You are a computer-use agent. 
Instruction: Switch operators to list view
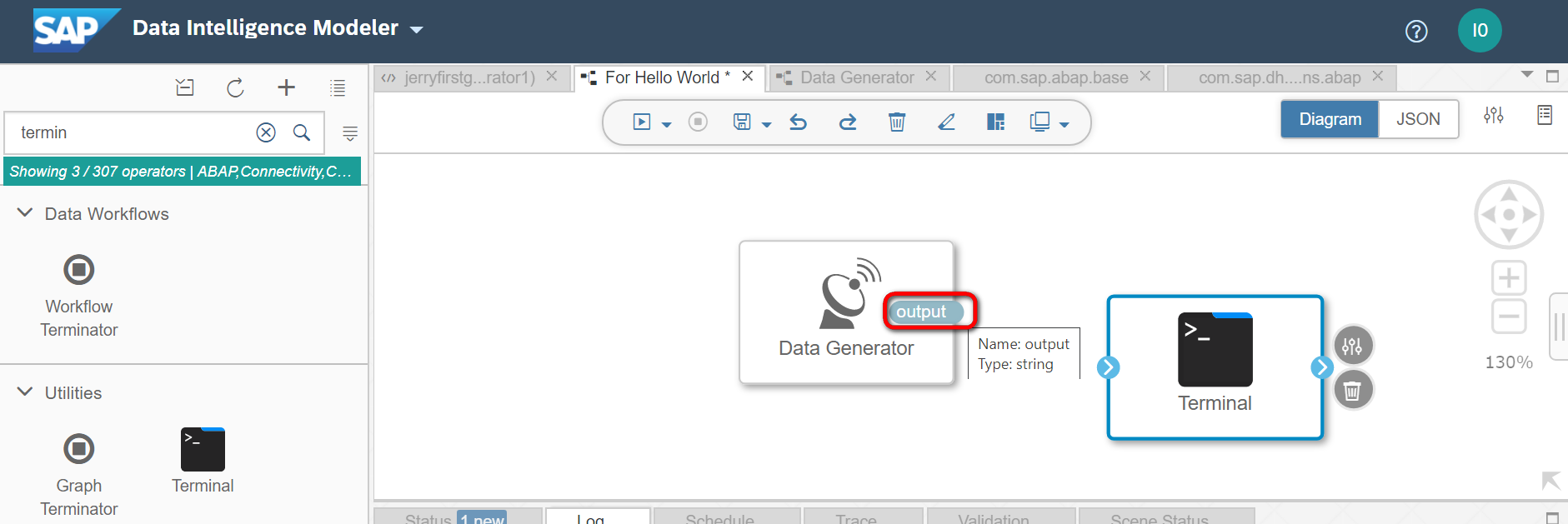tap(337, 87)
